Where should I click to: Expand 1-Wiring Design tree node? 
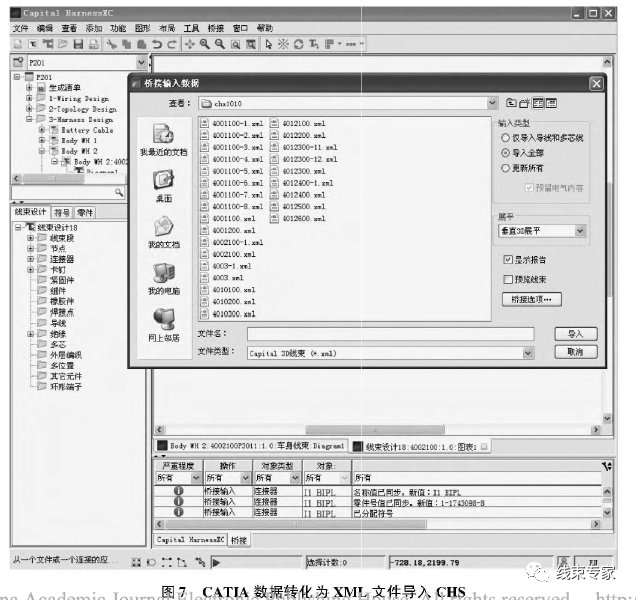click(x=29, y=98)
